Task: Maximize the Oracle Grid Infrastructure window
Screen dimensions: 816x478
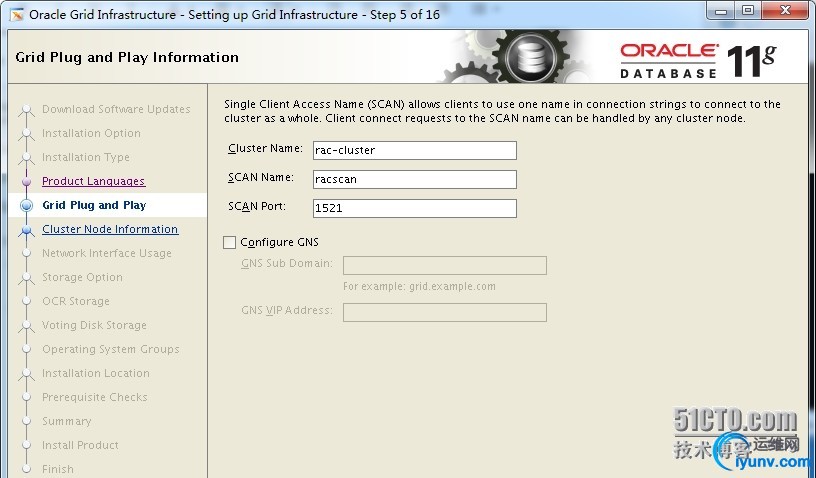Action: [748, 11]
